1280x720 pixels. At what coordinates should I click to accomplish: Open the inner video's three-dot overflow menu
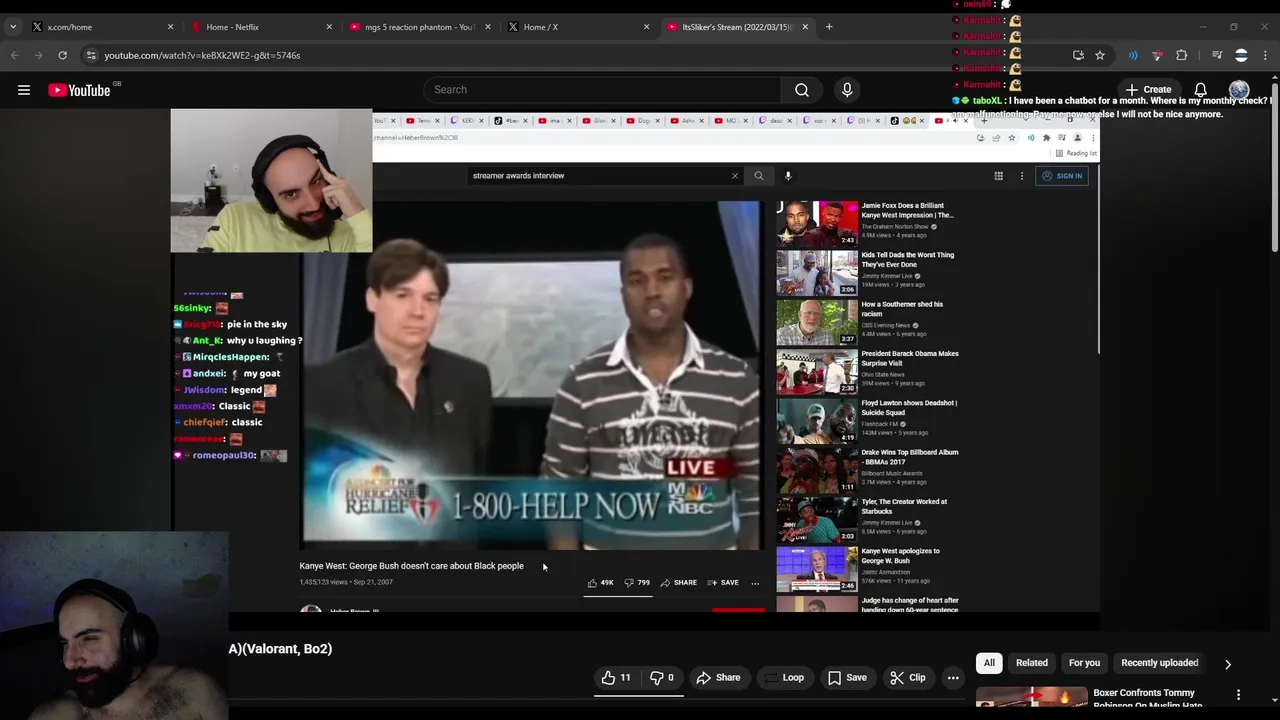(x=755, y=583)
